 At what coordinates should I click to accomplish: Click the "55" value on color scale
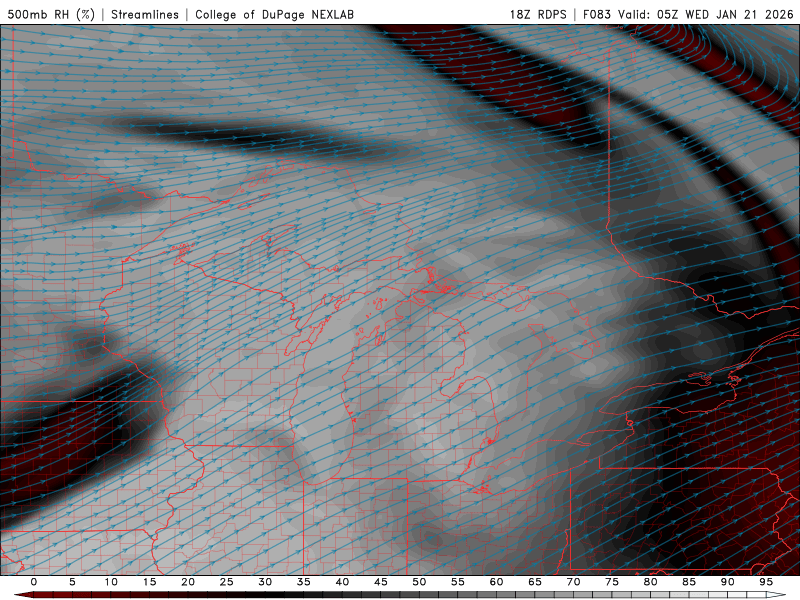point(458,582)
